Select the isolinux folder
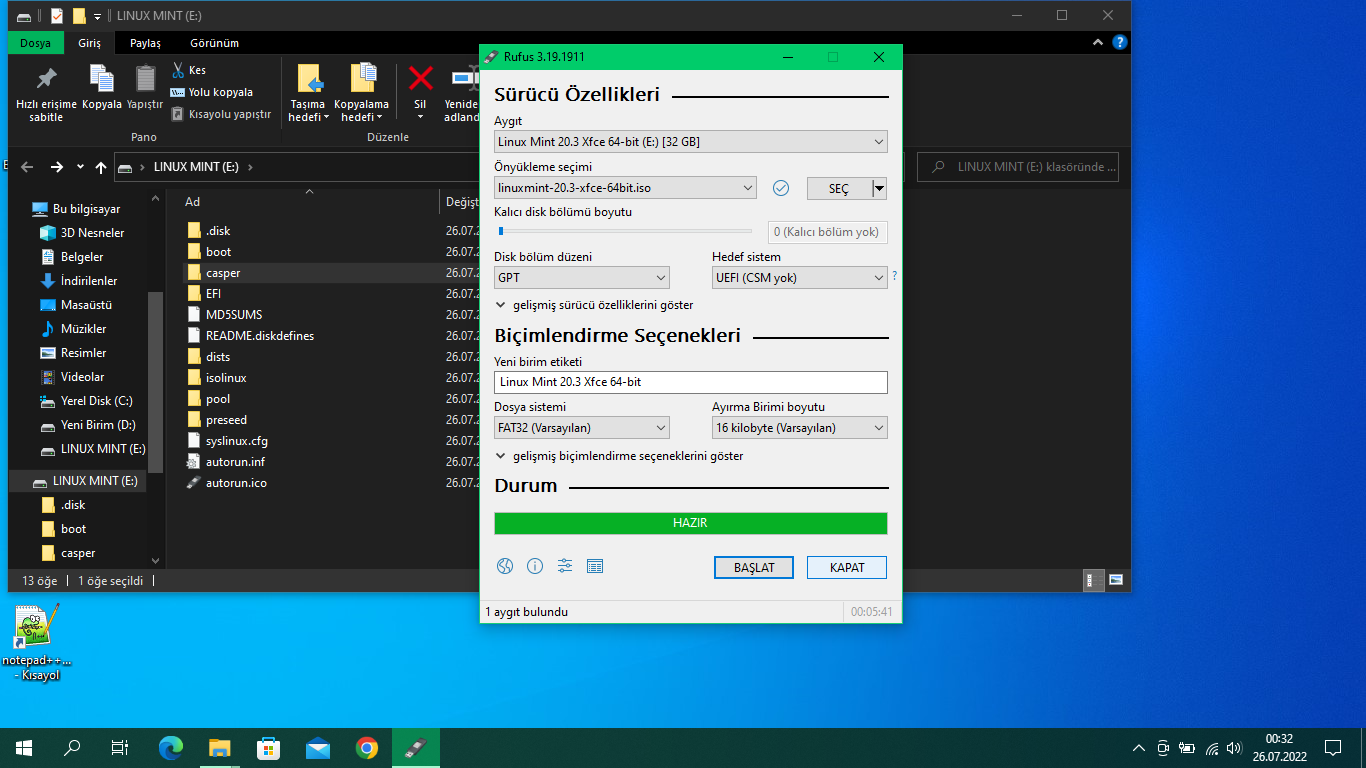Viewport: 1366px width, 768px height. point(226,378)
